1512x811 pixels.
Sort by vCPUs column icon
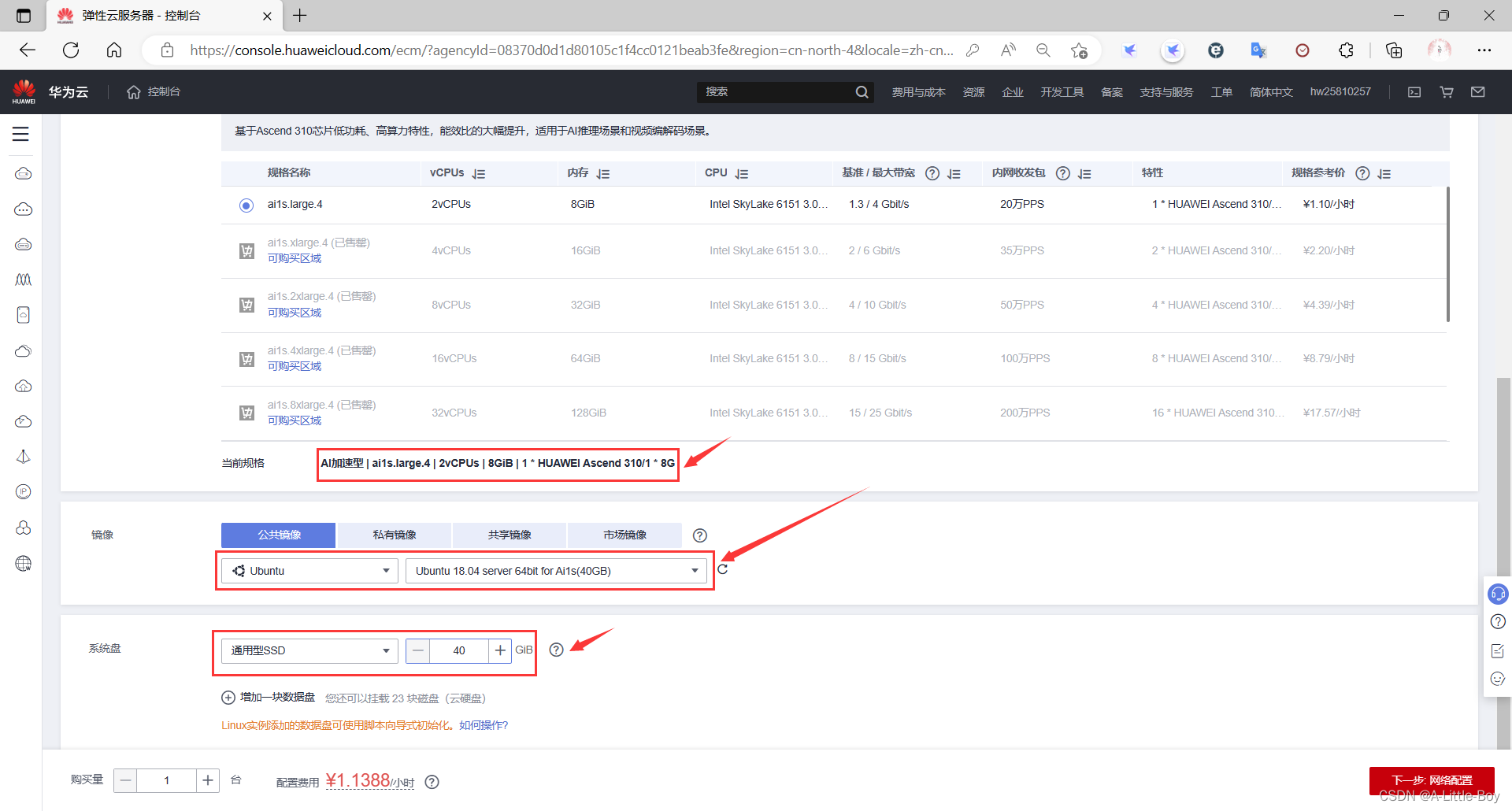[x=479, y=174]
